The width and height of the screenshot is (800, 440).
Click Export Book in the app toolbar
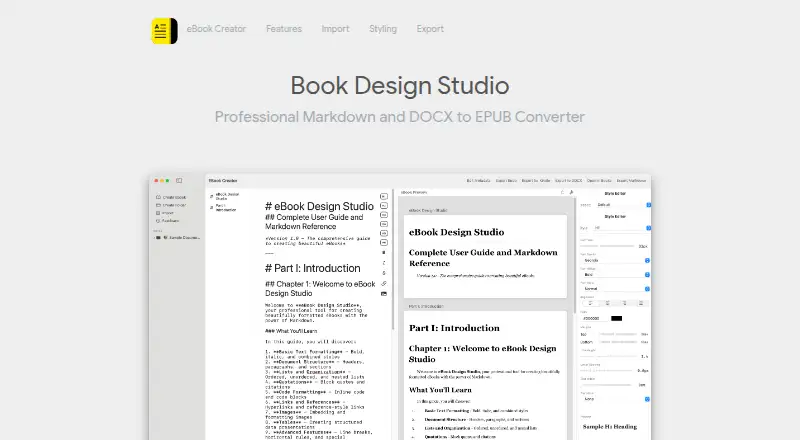tap(506, 181)
